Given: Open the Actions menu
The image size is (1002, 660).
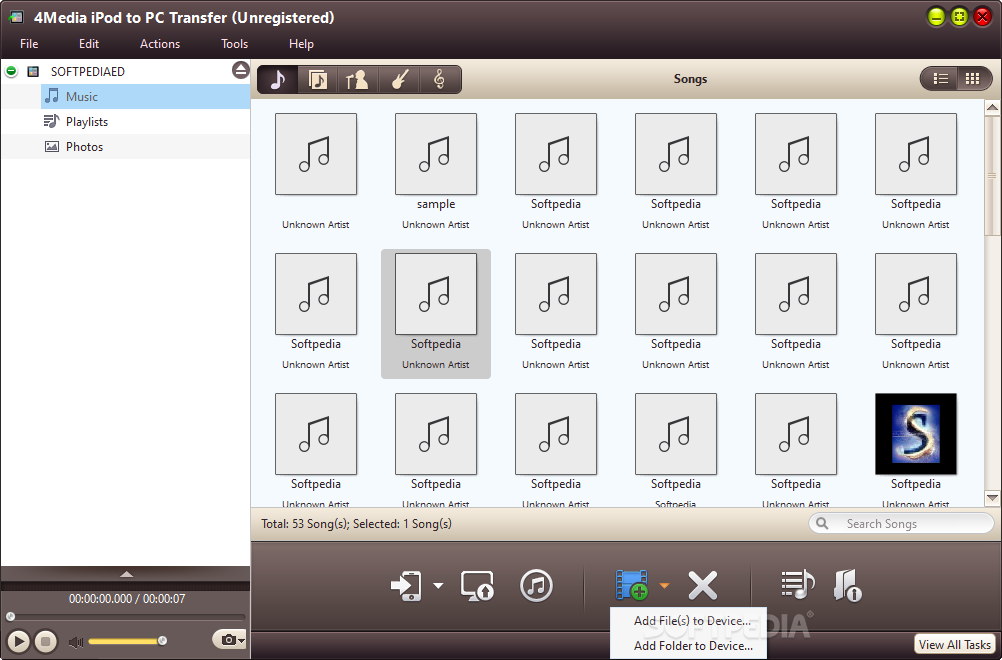Looking at the screenshot, I should coord(160,43).
